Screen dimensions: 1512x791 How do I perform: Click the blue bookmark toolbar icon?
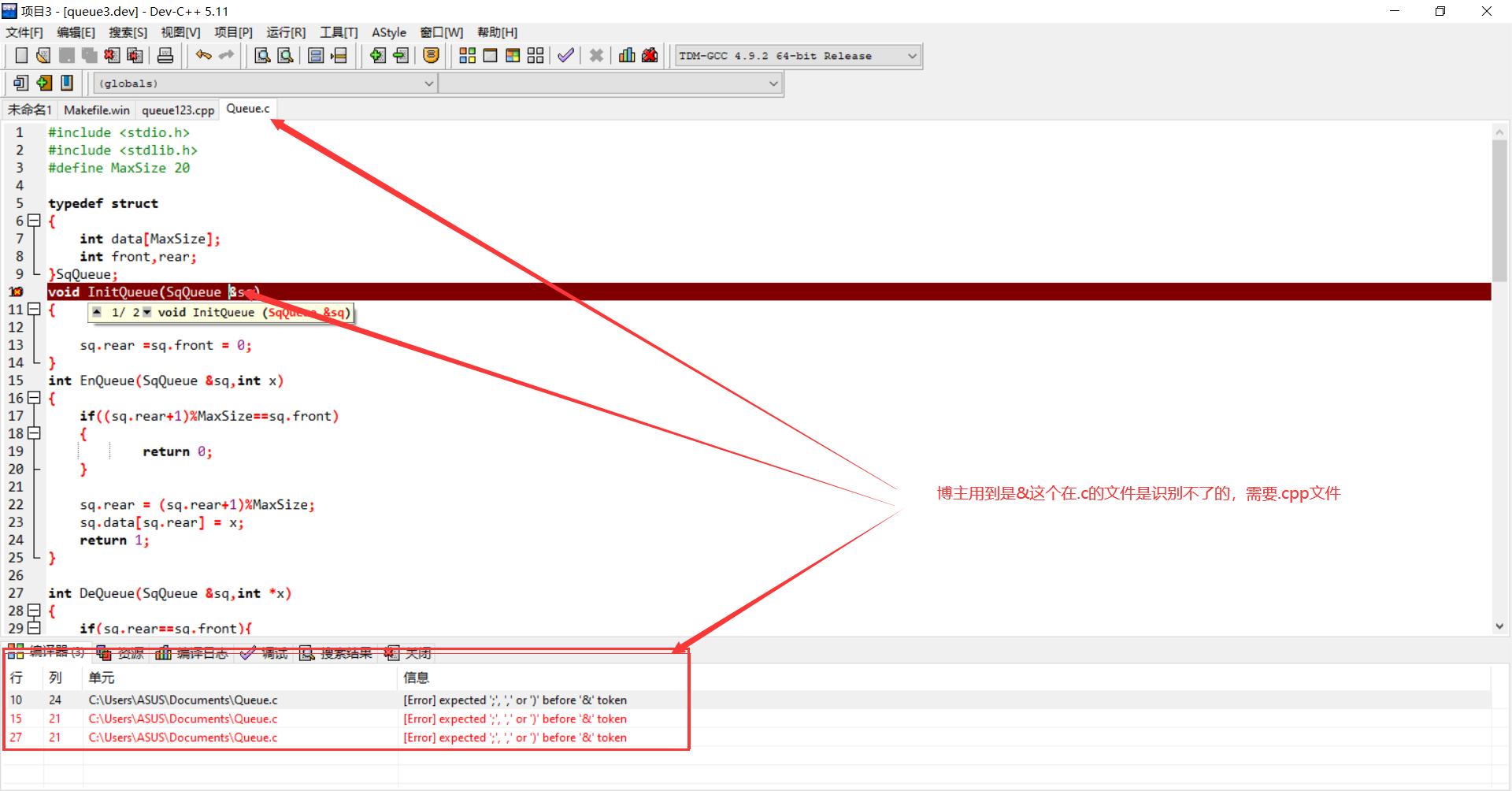(x=67, y=83)
